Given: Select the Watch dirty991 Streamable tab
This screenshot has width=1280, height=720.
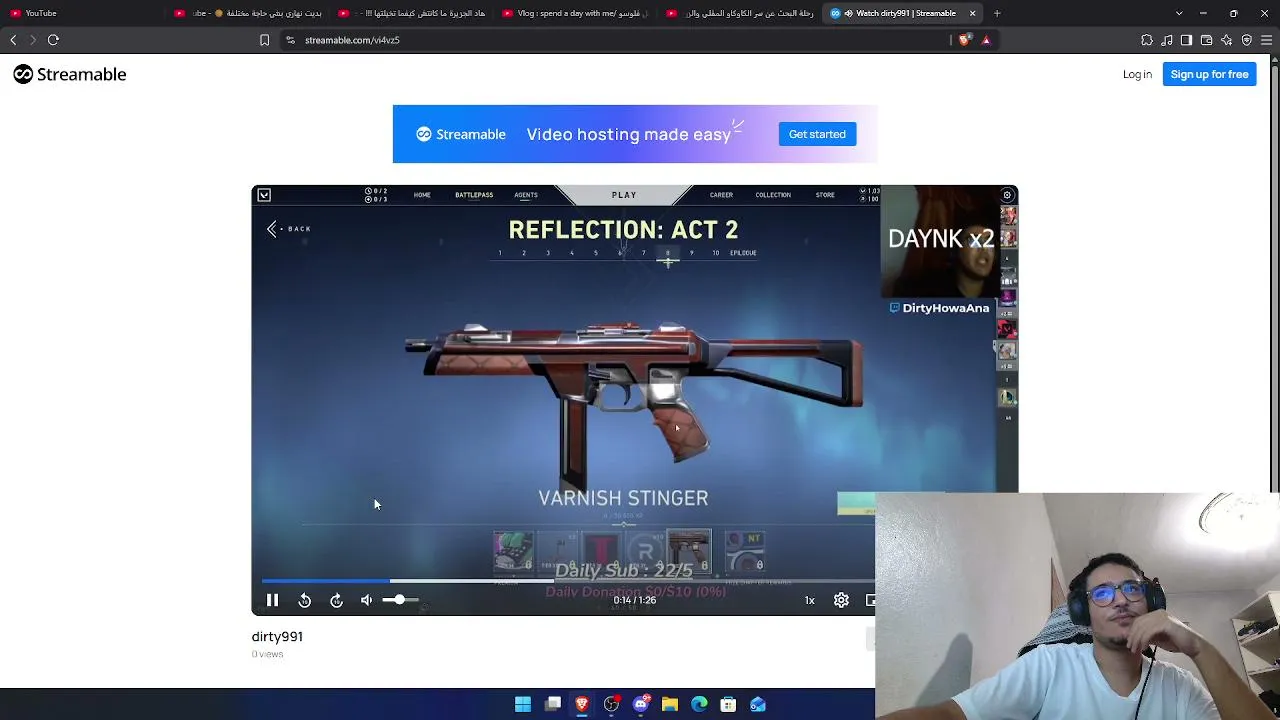Looking at the screenshot, I should [904, 13].
